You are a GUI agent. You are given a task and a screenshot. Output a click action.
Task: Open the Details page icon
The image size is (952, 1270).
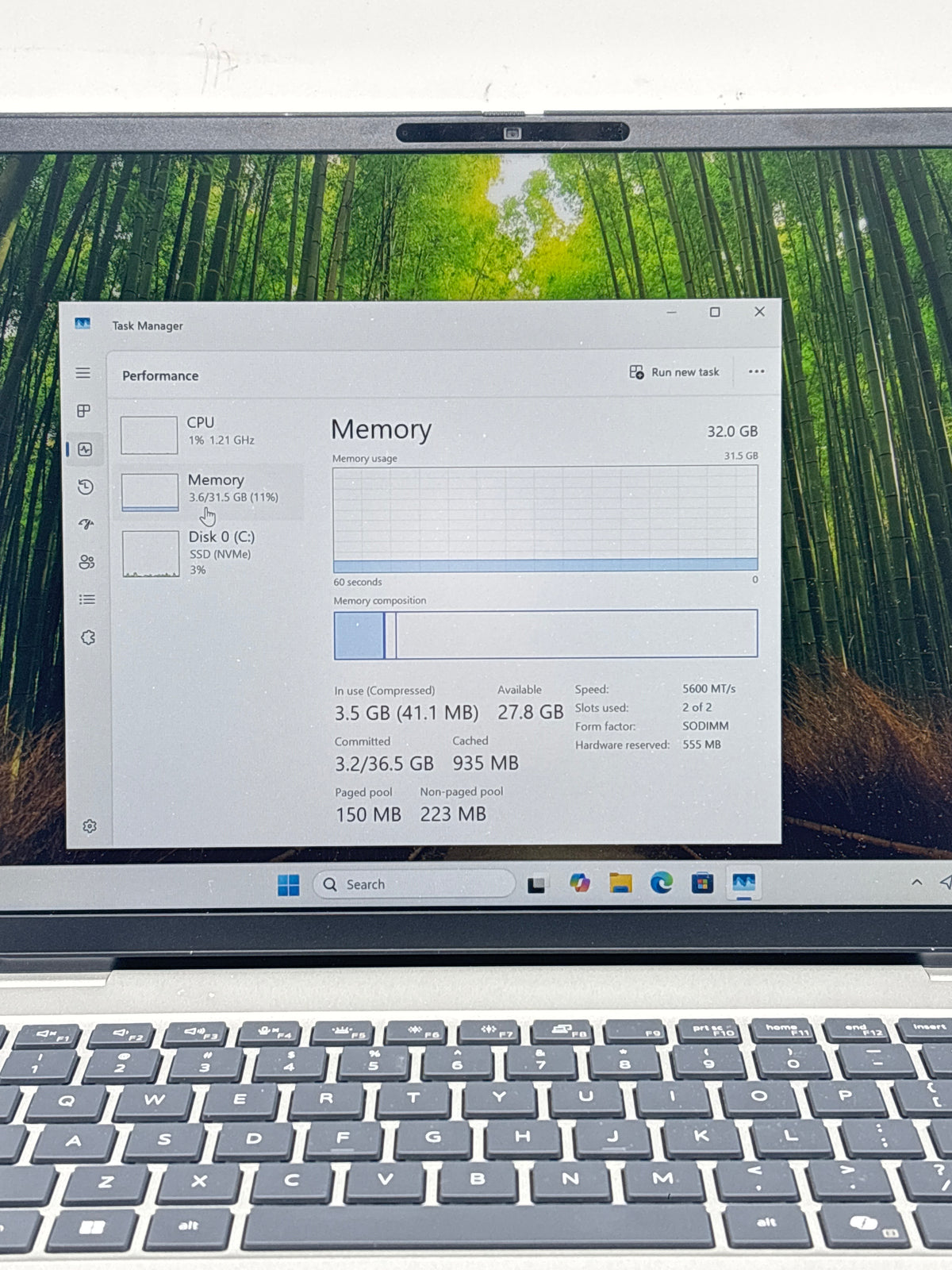tap(87, 599)
